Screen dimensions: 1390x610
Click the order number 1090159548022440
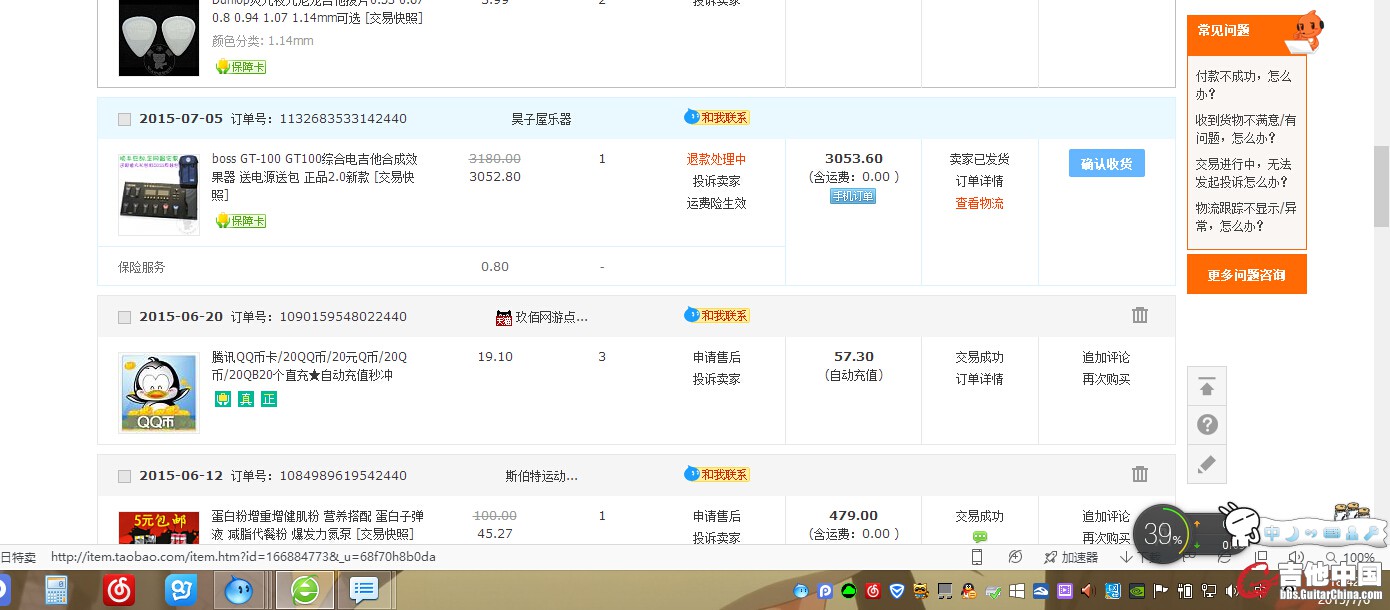tap(343, 317)
